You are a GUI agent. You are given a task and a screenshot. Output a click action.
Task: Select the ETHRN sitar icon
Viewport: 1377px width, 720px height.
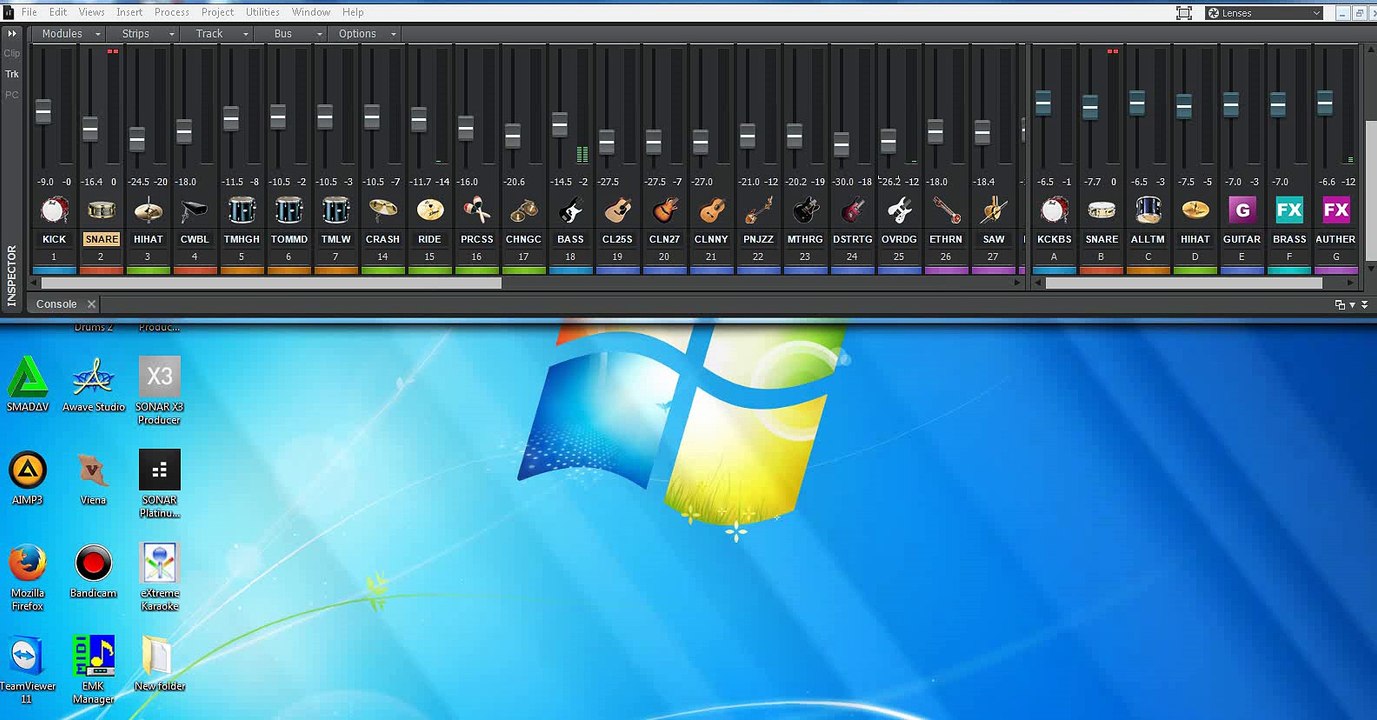(x=947, y=210)
